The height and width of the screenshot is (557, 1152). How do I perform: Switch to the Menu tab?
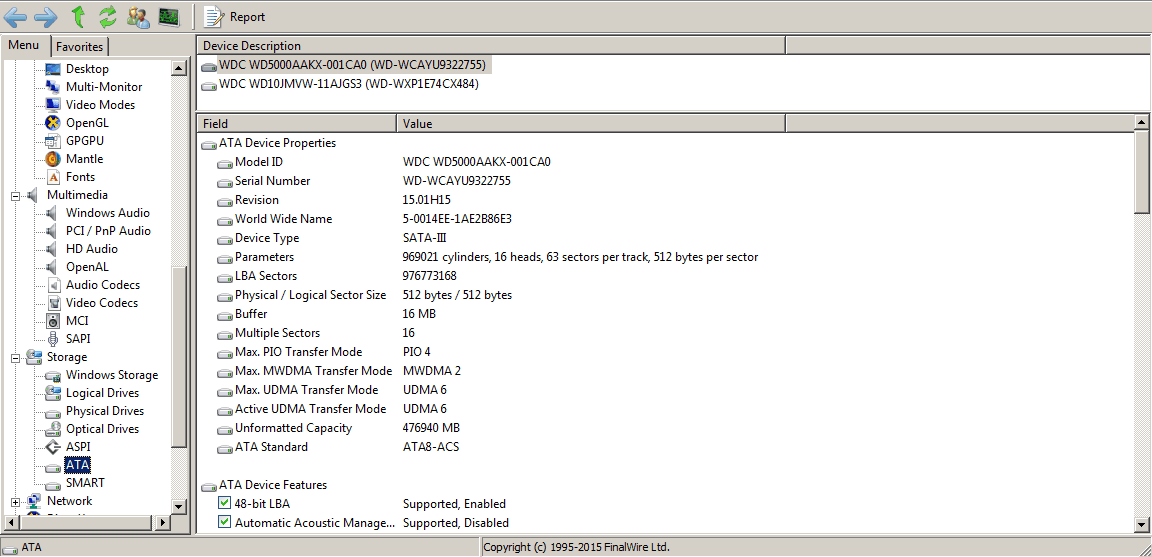coord(24,46)
